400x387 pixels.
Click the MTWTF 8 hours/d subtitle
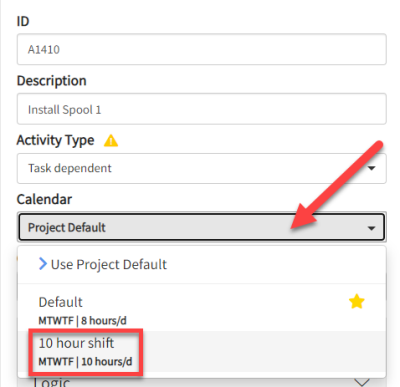(x=82, y=321)
